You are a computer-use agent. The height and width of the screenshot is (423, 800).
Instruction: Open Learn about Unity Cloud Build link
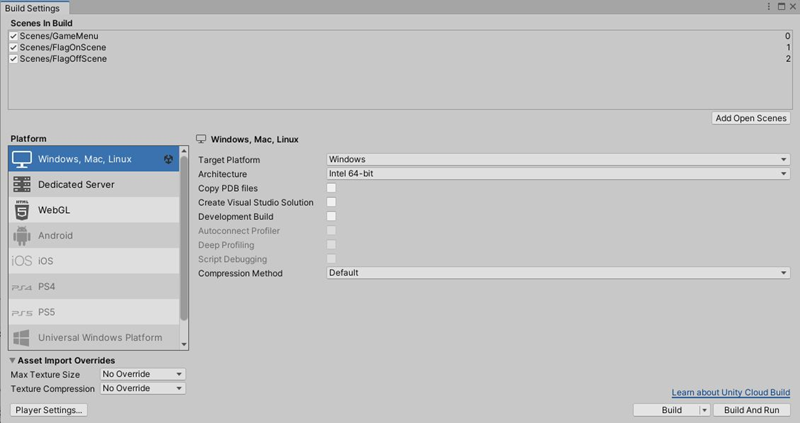click(x=731, y=392)
